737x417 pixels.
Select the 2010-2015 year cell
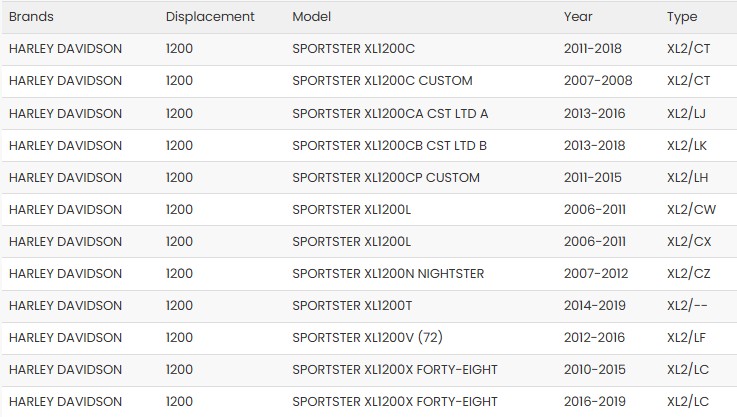pos(592,370)
